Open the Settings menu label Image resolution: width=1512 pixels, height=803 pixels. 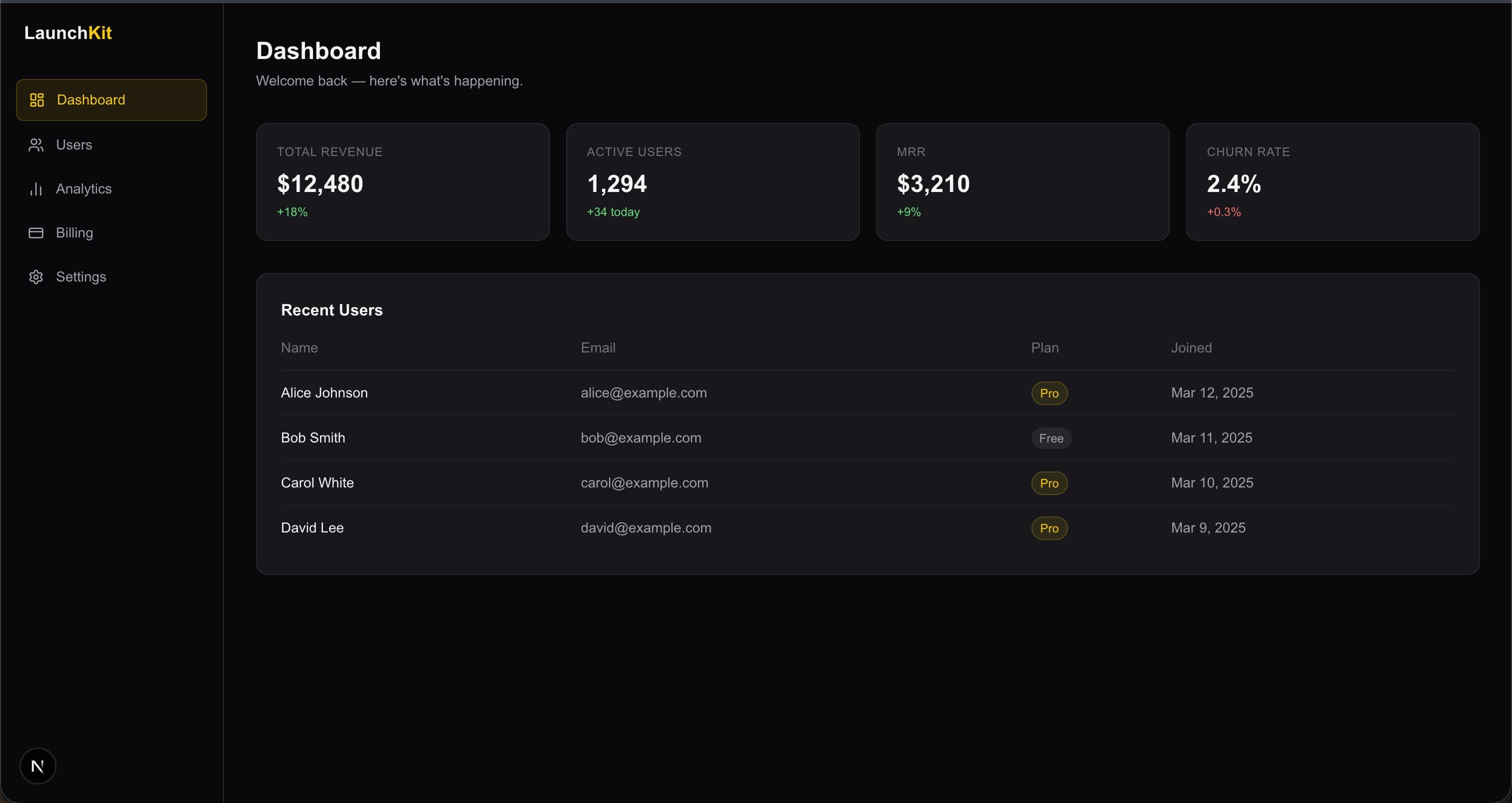click(x=81, y=277)
